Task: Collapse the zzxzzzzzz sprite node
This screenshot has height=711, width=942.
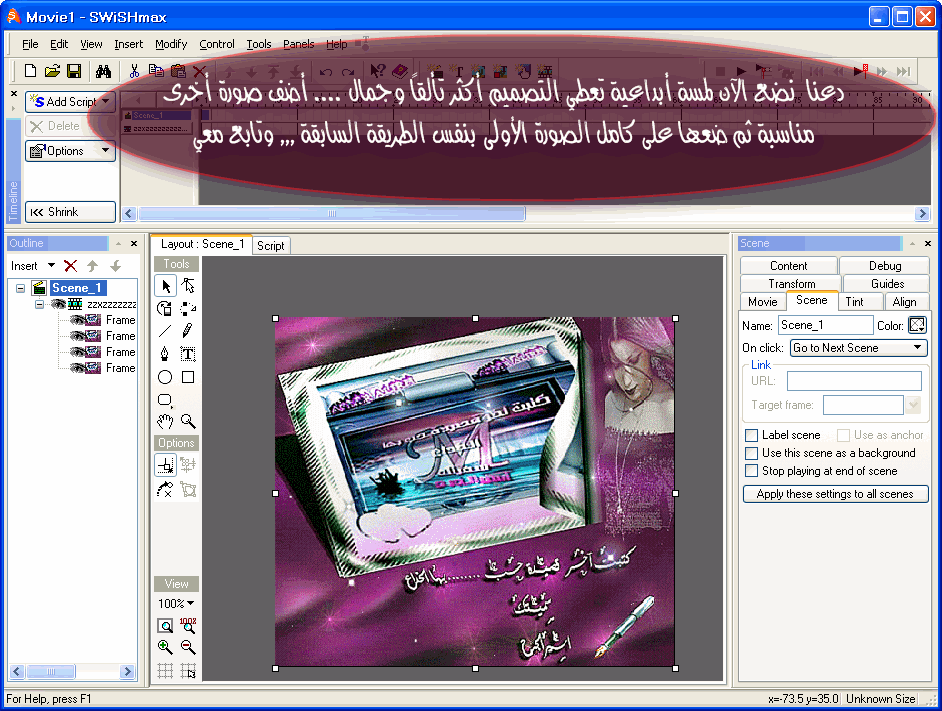Action: coord(40,305)
